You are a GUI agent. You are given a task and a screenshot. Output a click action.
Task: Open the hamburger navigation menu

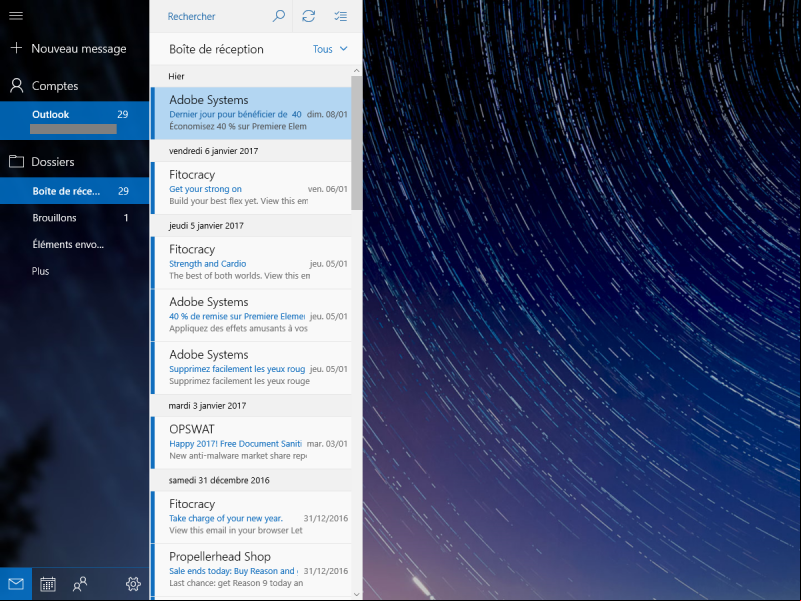(x=16, y=15)
